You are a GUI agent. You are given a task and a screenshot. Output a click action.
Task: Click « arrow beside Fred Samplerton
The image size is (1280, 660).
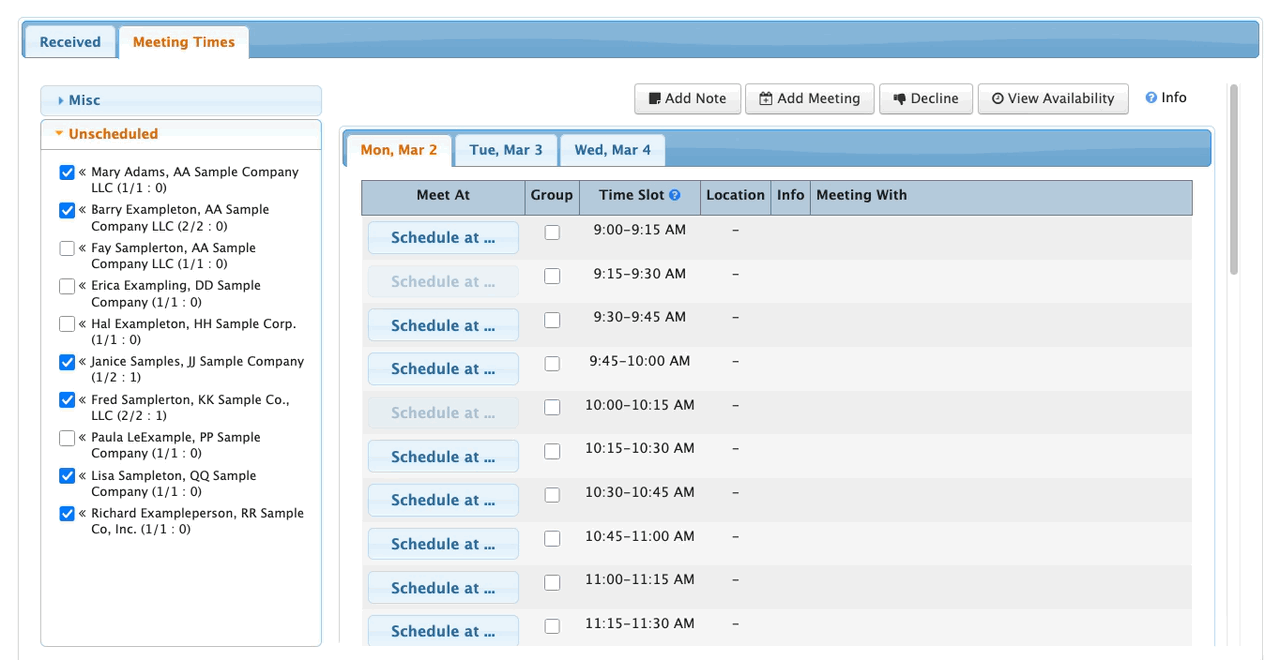pyautogui.click(x=83, y=400)
